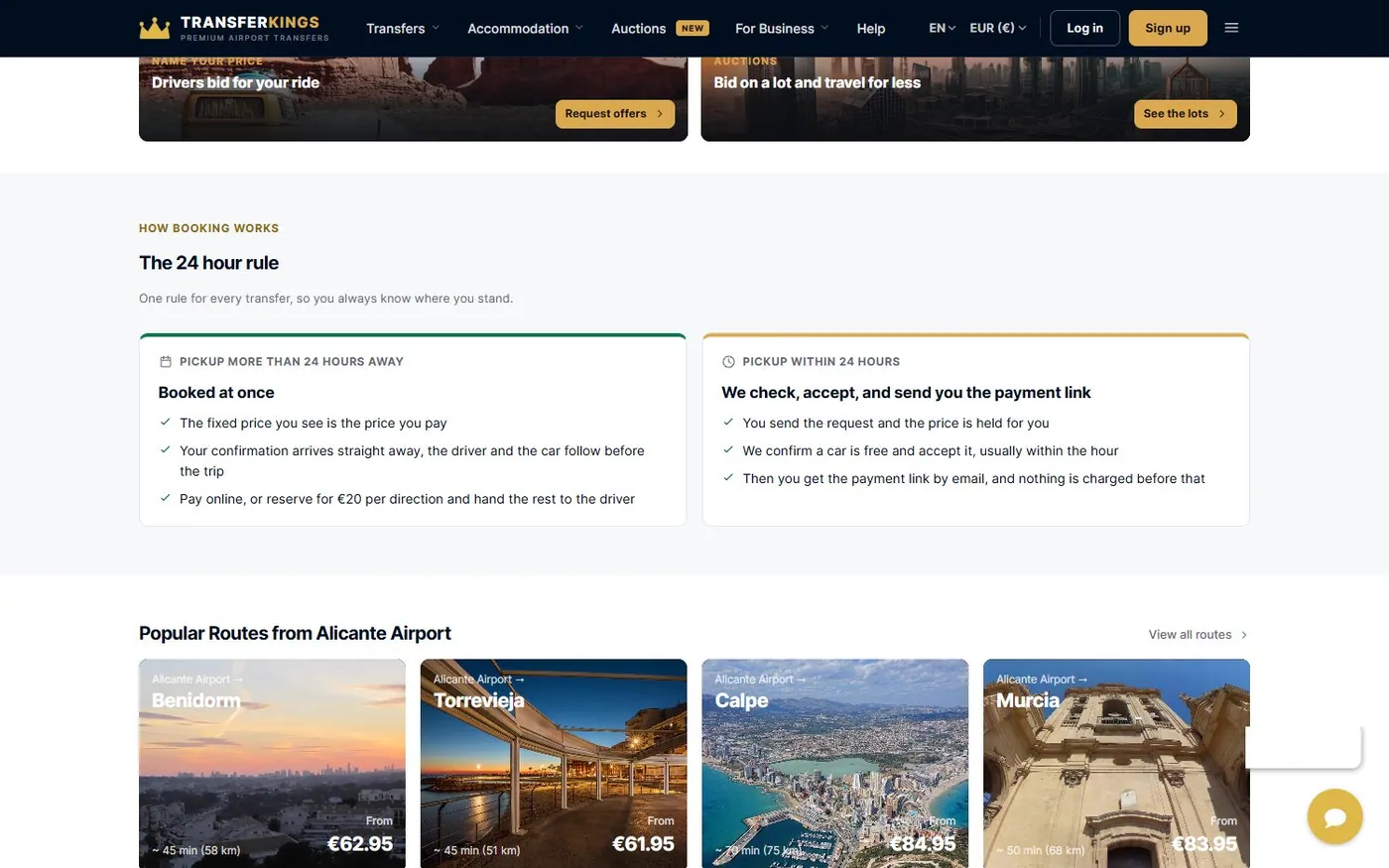Image resolution: width=1389 pixels, height=868 pixels.
Task: Open the Murcia route card
Action: click(1116, 764)
